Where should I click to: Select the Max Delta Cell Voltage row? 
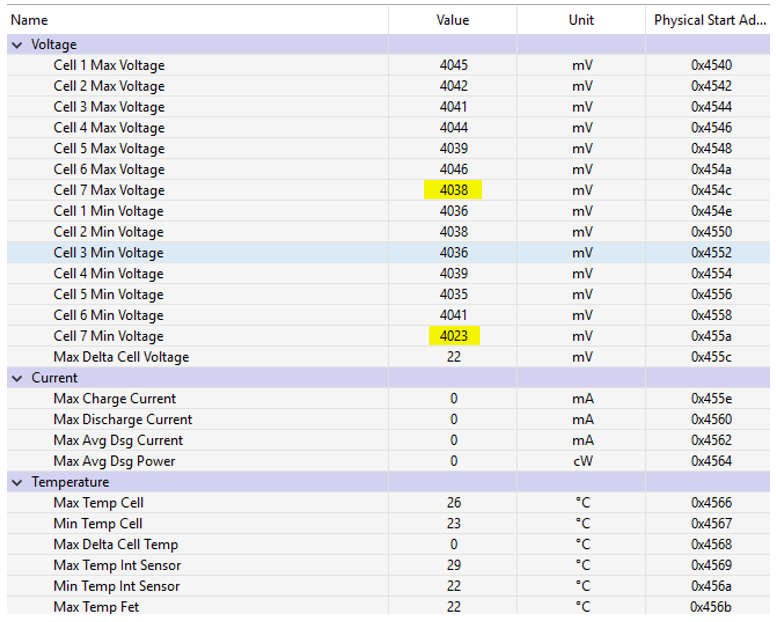point(388,357)
